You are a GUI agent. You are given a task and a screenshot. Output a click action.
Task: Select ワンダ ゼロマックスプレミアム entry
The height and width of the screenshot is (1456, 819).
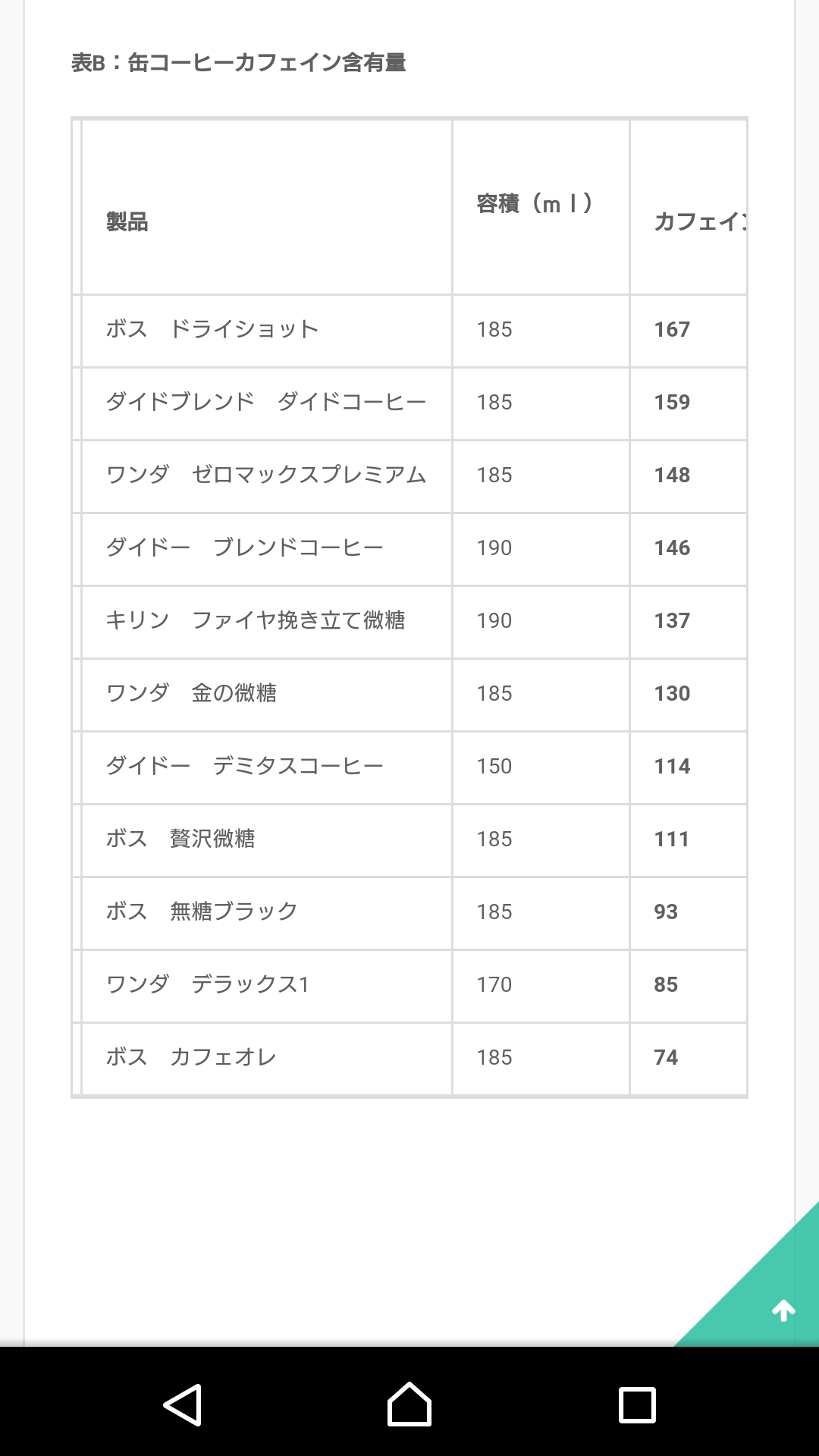(x=265, y=475)
